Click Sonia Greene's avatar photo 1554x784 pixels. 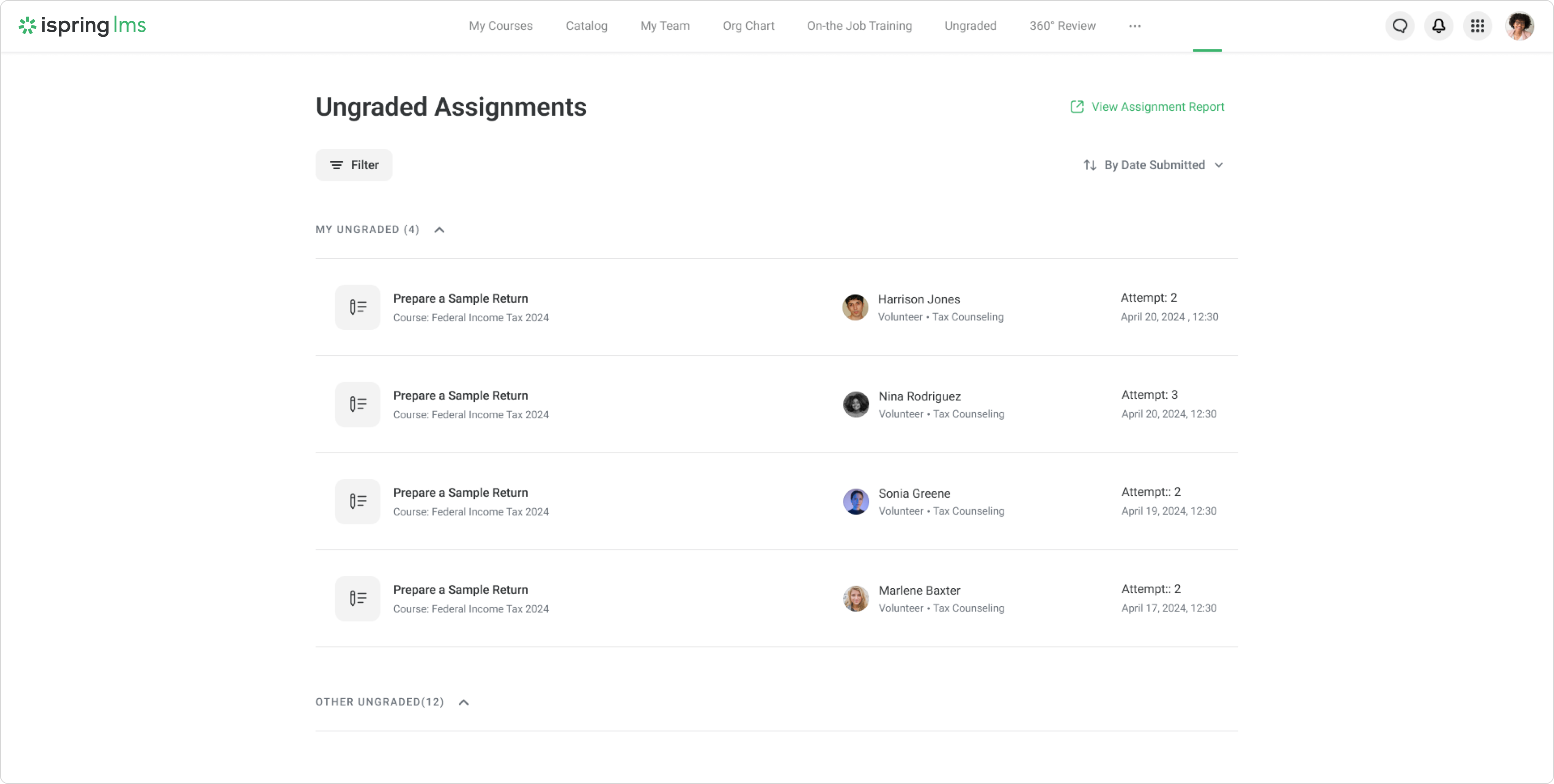(x=856, y=501)
